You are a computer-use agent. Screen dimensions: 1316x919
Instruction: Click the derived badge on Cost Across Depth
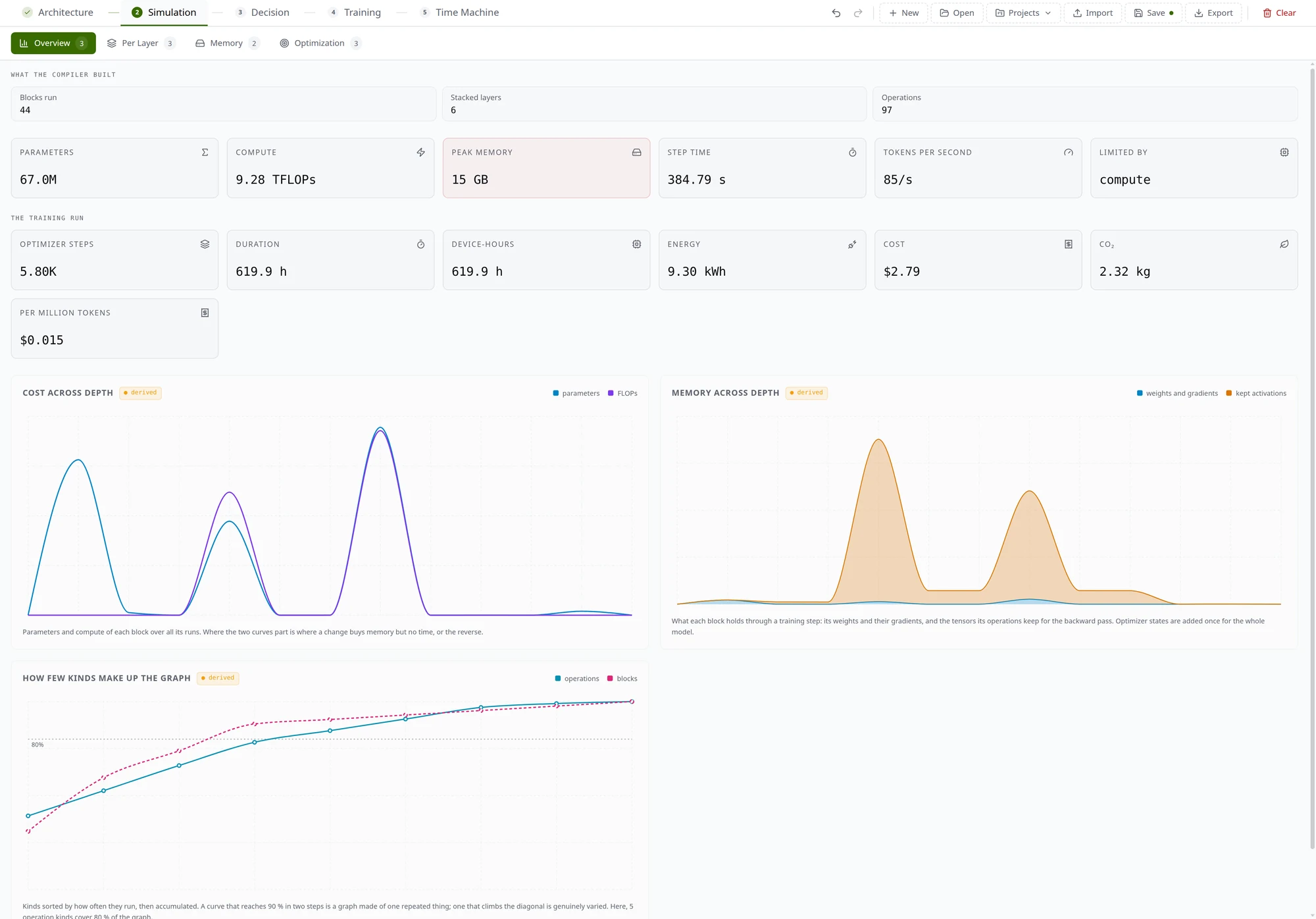pos(140,393)
